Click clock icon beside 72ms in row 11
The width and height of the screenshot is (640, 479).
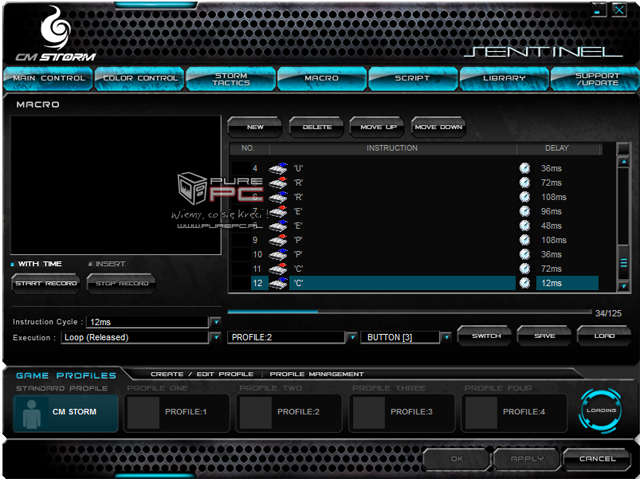coord(524,268)
